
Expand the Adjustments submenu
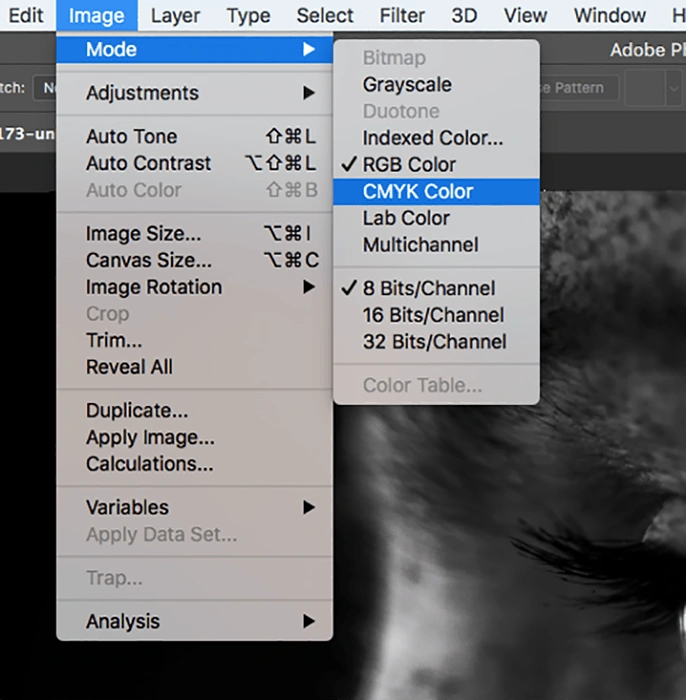pyautogui.click(x=142, y=93)
